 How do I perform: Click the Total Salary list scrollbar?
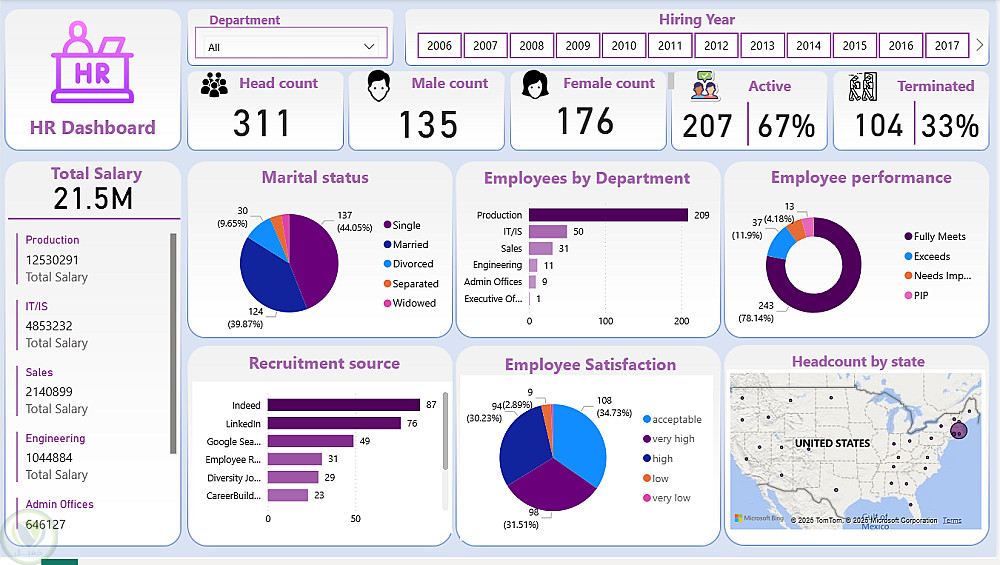tap(173, 343)
